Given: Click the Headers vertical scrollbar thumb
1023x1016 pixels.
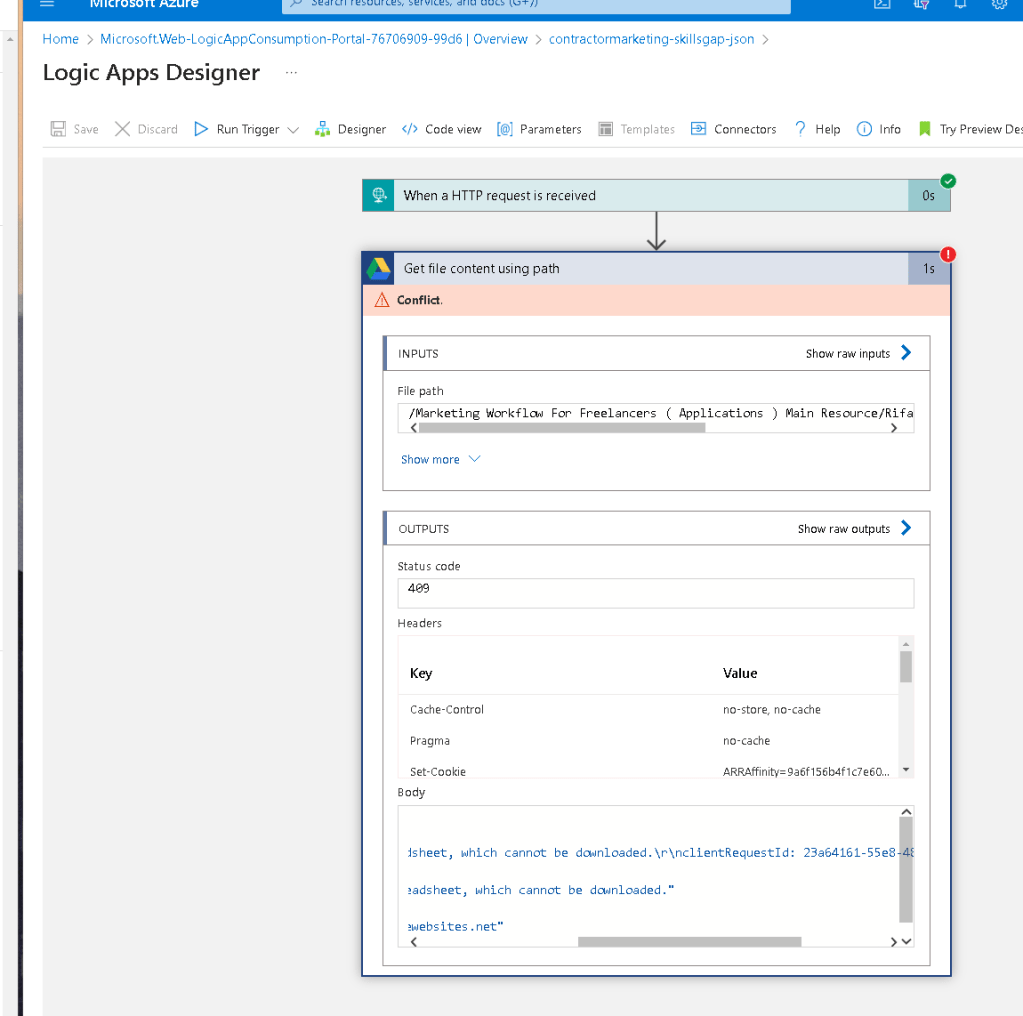Looking at the screenshot, I should pos(906,666).
